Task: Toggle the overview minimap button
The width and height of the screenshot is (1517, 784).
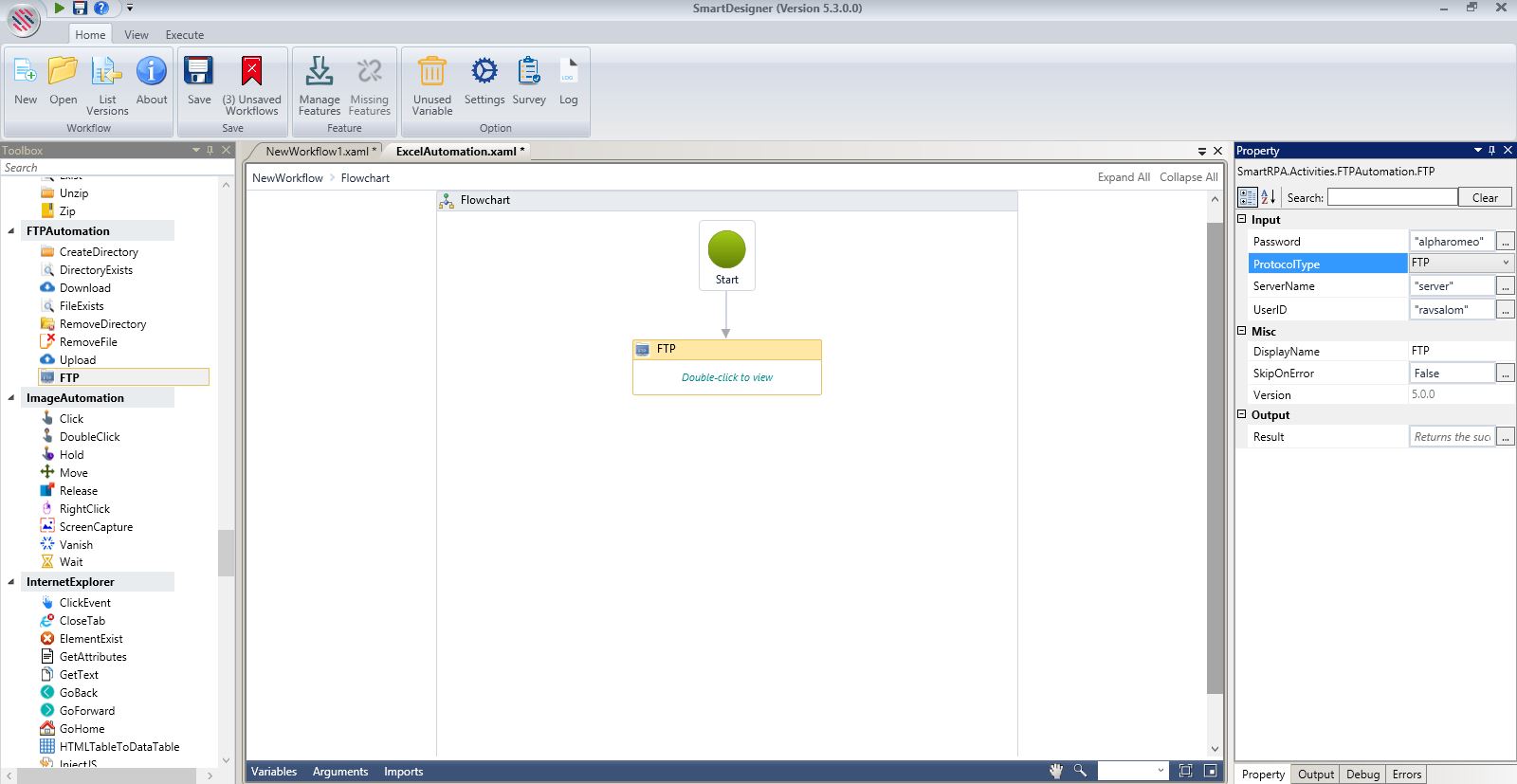Action: pos(1211,771)
